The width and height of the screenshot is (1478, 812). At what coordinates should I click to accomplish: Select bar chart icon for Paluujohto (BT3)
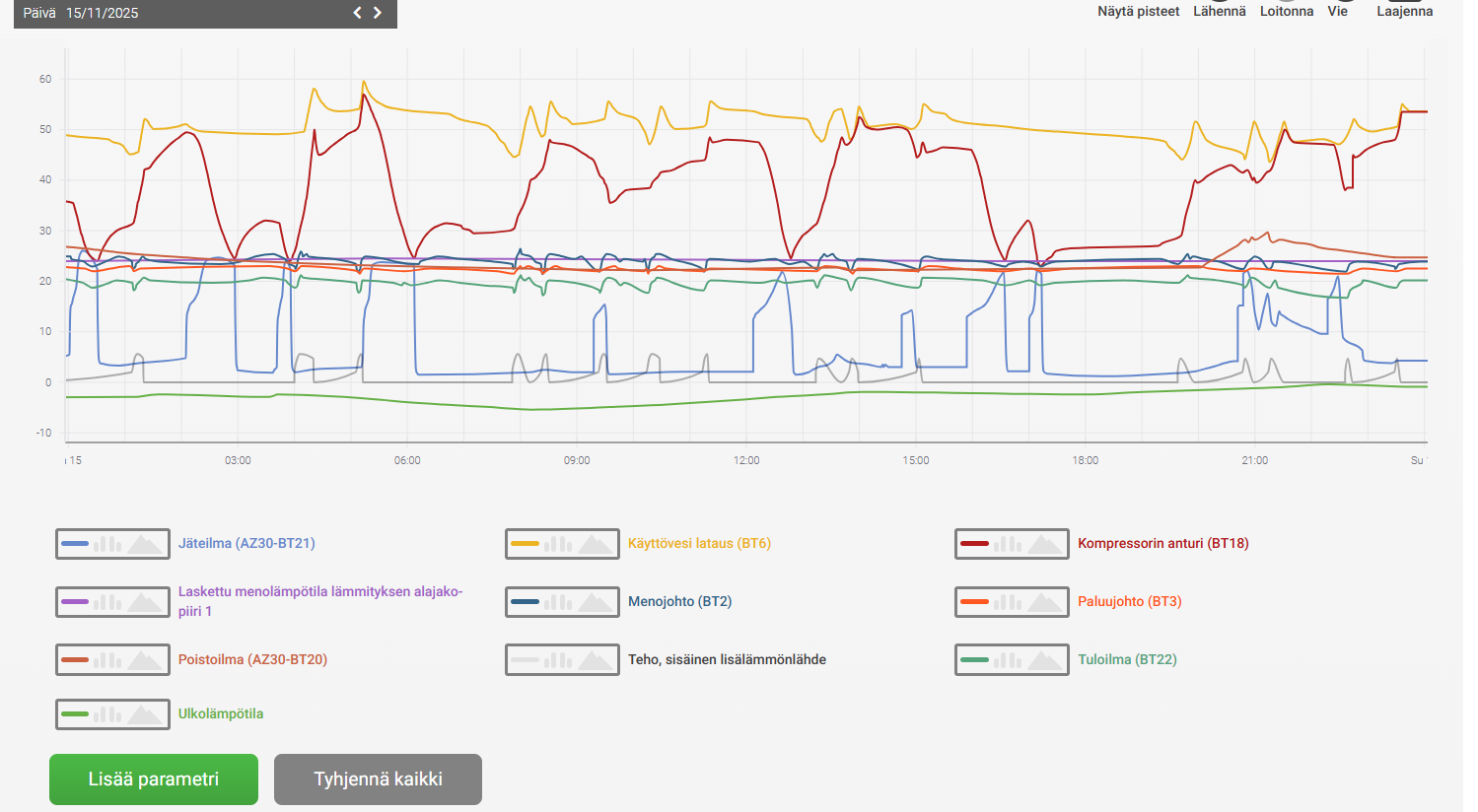pyautogui.click(x=1008, y=602)
